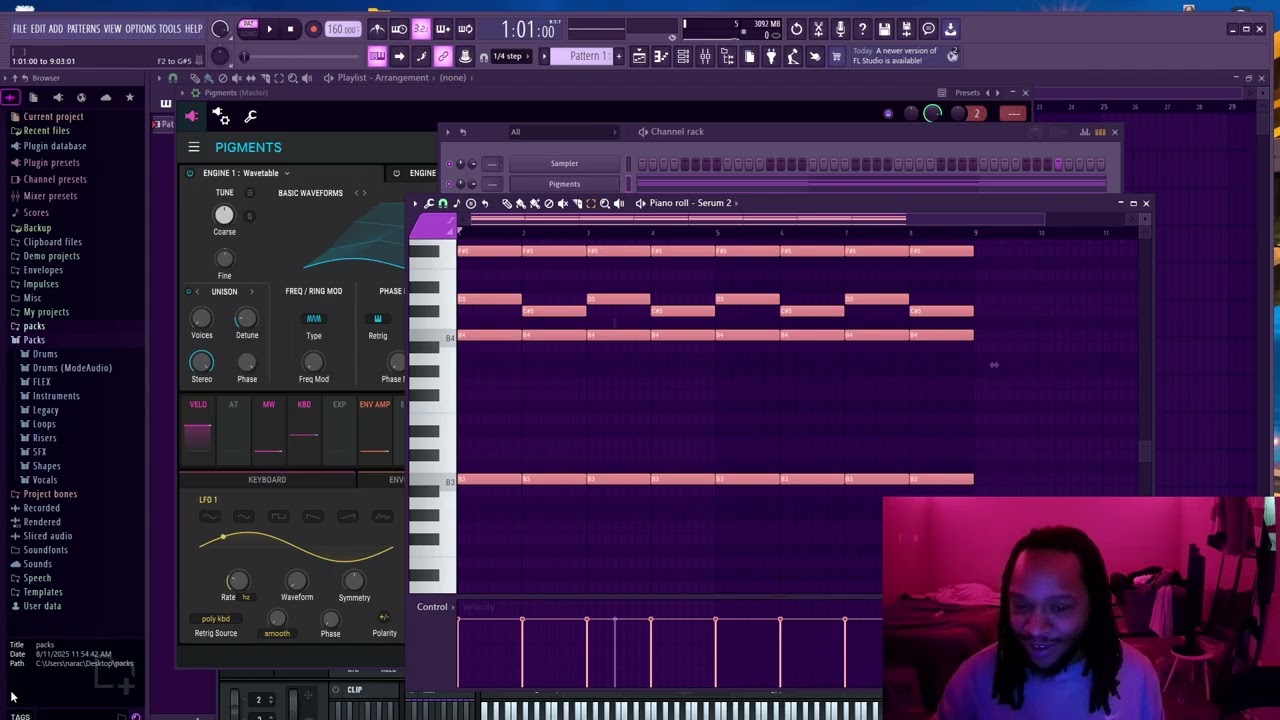Click next basic waveform arrow
Viewport: 1280px width, 720px height.
(363, 193)
